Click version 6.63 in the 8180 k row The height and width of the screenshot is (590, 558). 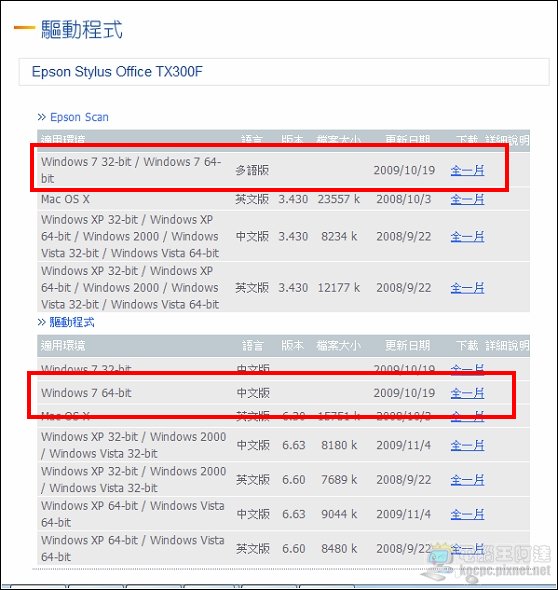tap(293, 446)
